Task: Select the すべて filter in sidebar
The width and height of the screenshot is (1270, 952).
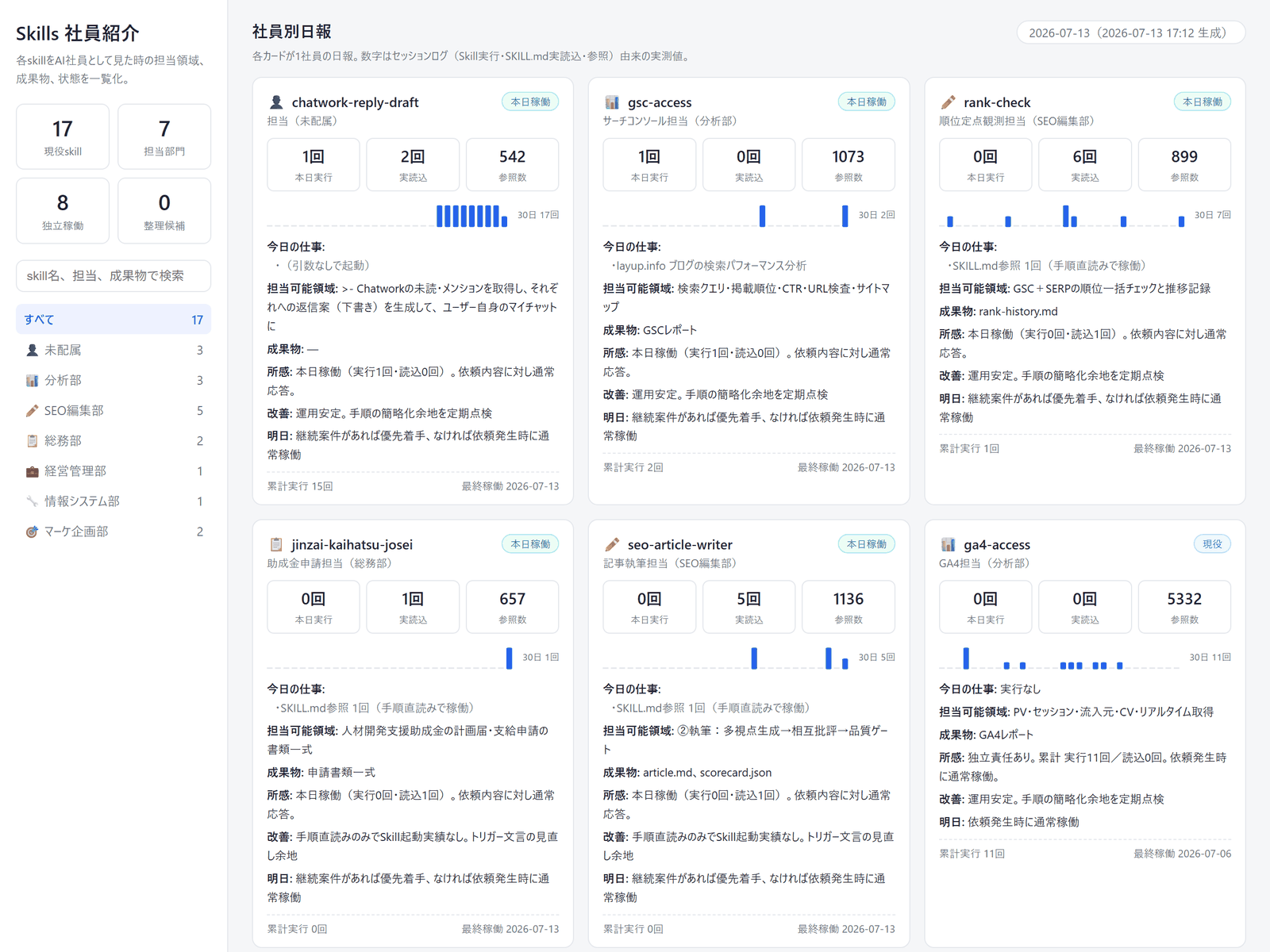Action: [114, 319]
